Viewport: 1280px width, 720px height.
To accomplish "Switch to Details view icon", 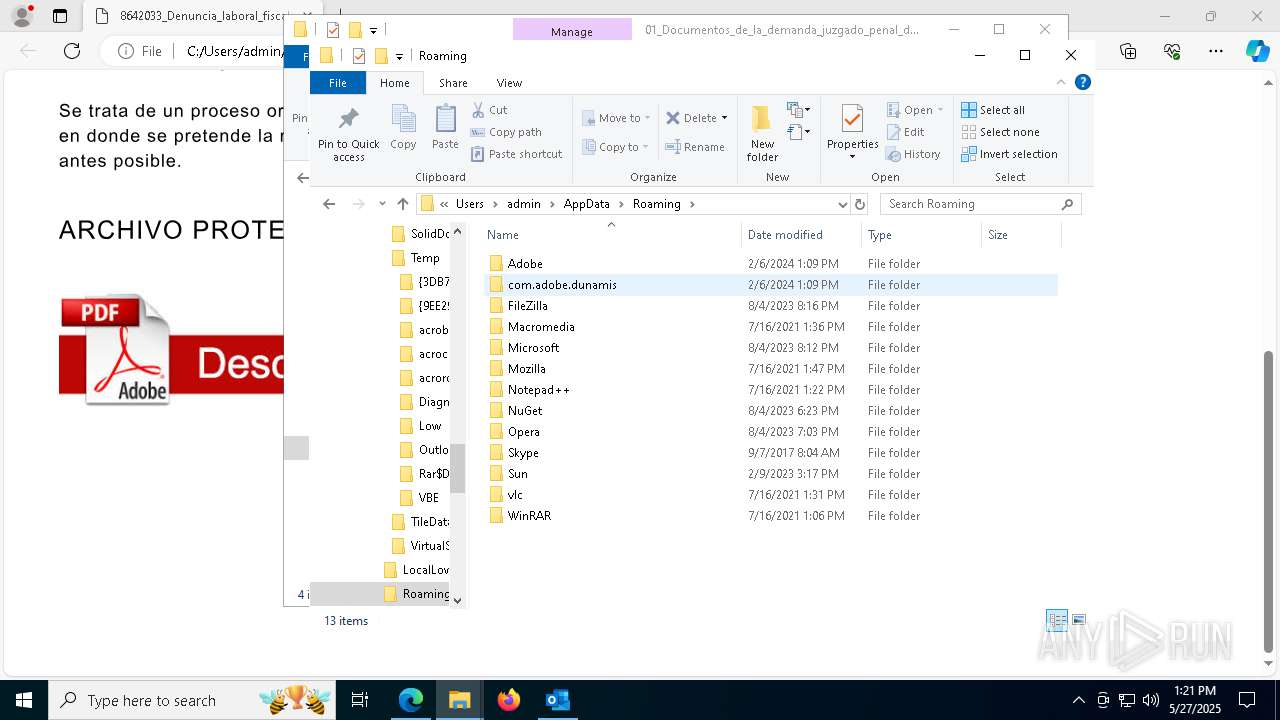I will coord(1057,621).
